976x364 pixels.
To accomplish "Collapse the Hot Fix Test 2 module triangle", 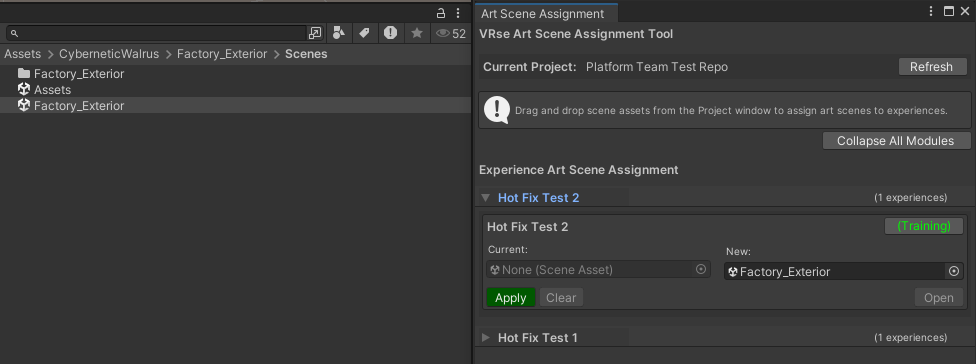I will click(486, 198).
